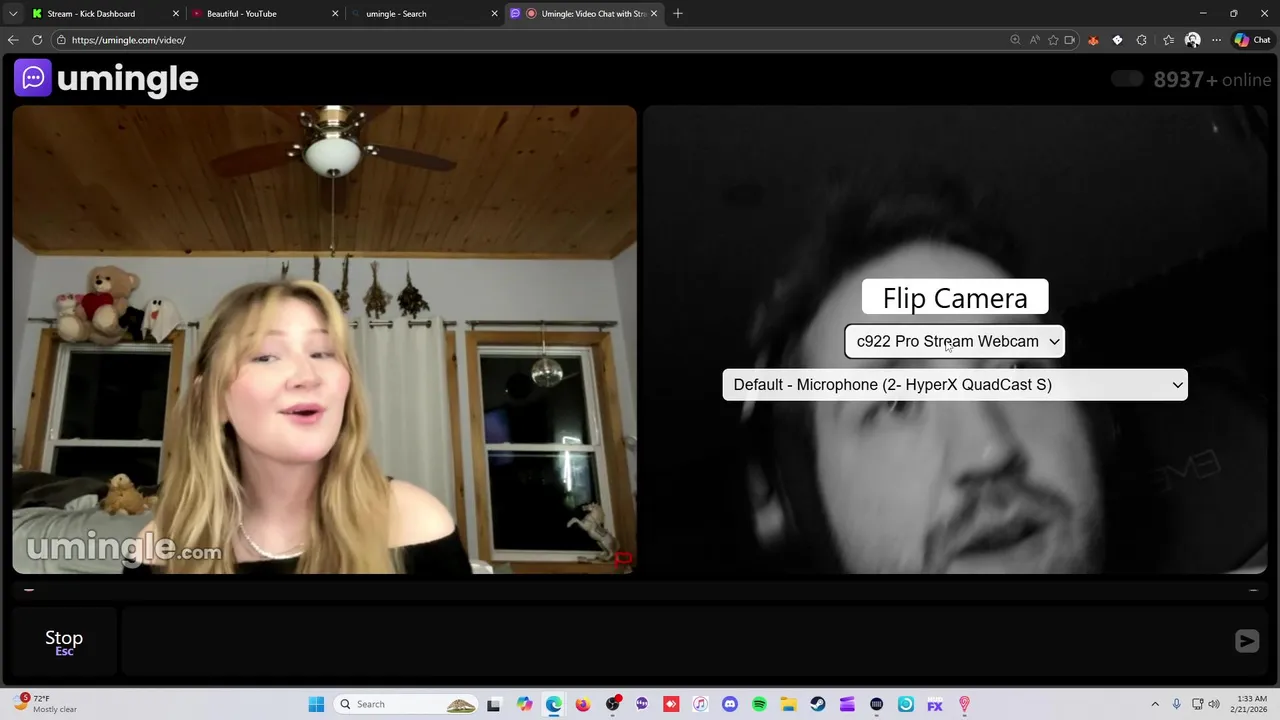Viewport: 1280px width, 720px height.
Task: Open Spotify from the taskbar
Action: [x=759, y=704]
